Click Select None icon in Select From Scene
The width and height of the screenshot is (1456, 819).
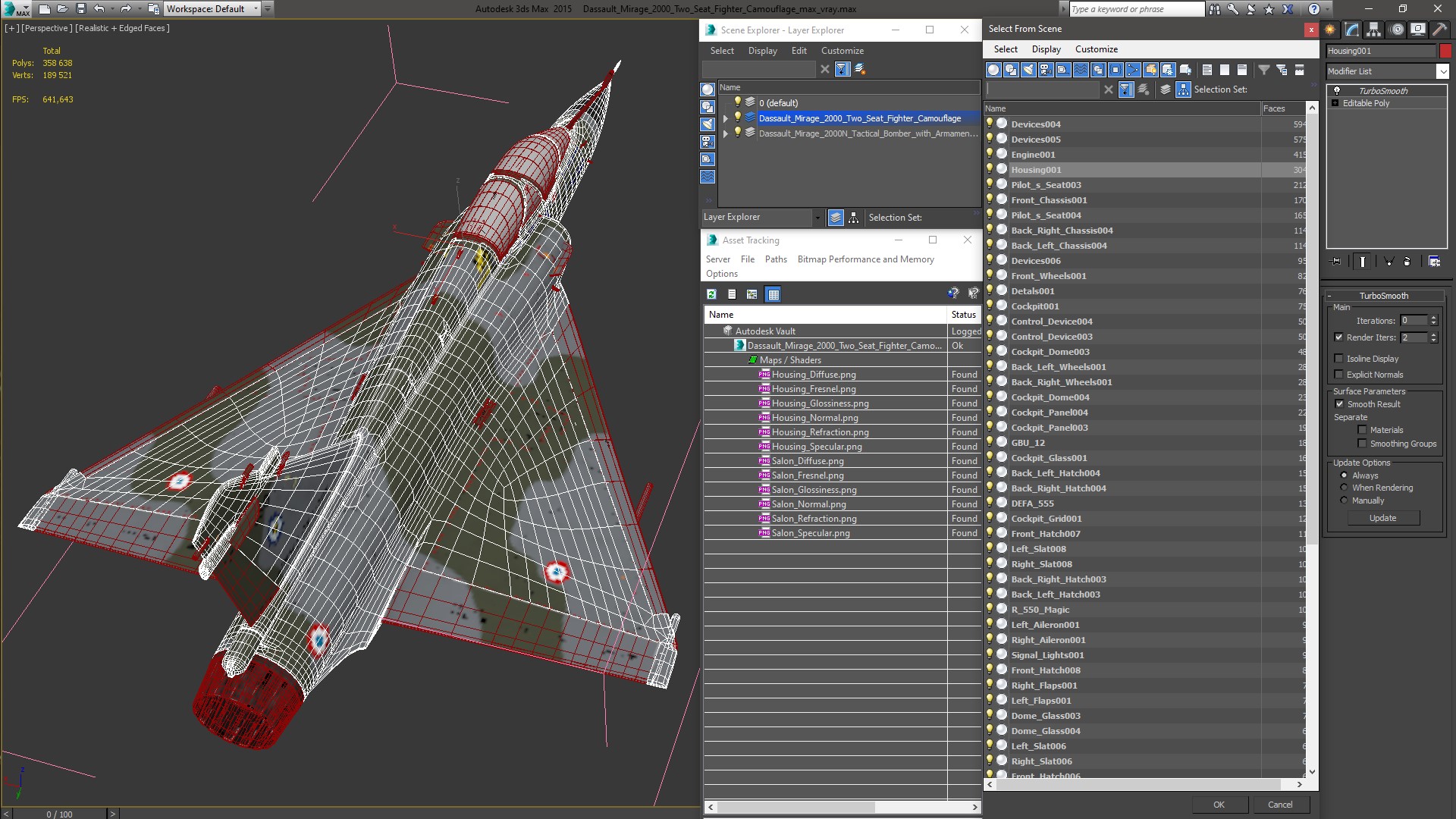tap(1225, 70)
